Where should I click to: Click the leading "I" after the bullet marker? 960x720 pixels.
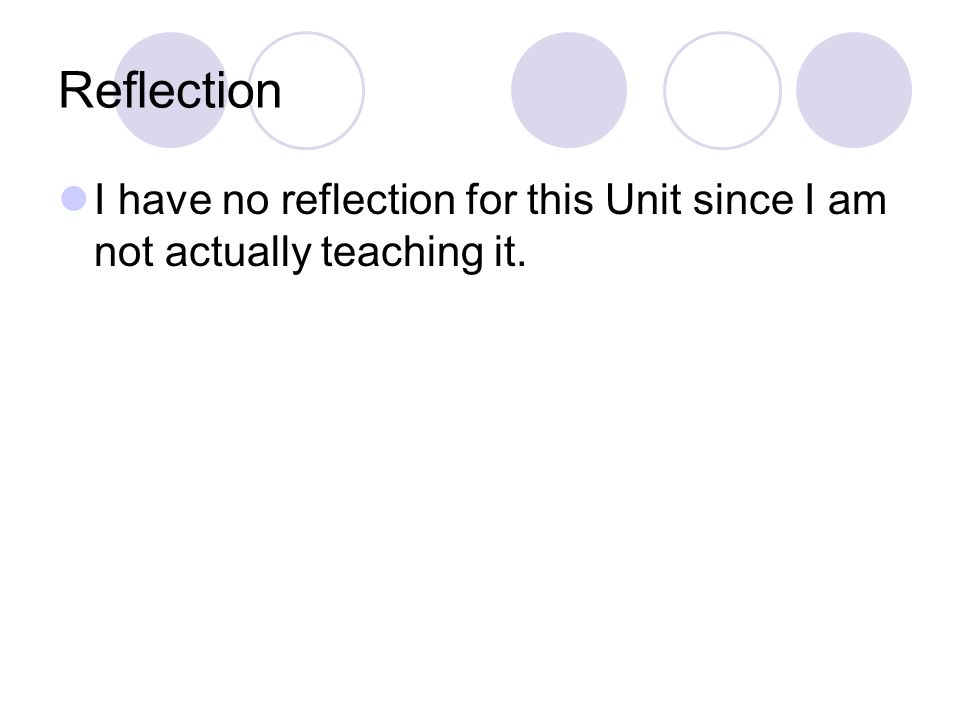(100, 200)
